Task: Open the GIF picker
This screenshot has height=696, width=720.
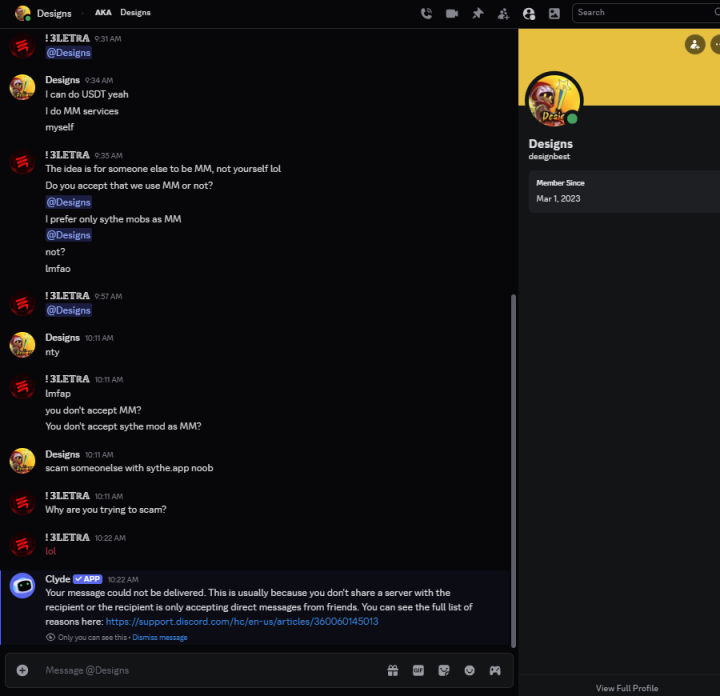Action: (418, 670)
